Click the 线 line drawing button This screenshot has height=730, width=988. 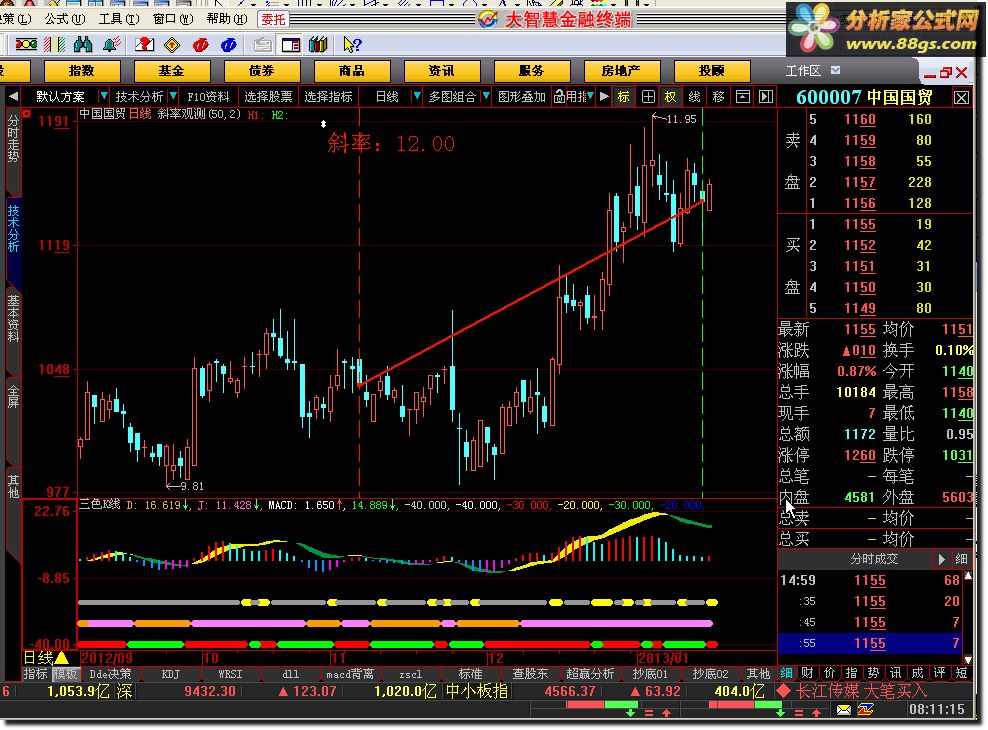(x=694, y=96)
